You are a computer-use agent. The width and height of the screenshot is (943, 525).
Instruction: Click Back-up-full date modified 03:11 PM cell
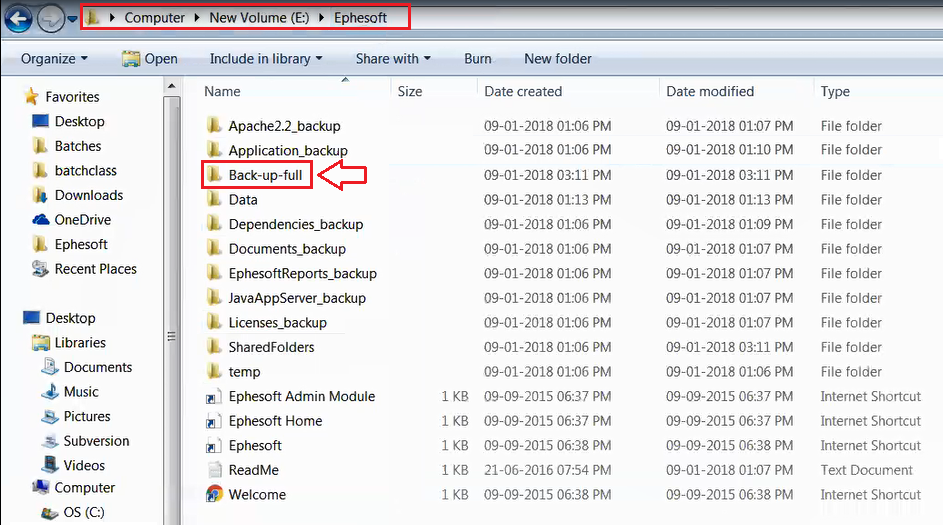pyautogui.click(x=729, y=176)
